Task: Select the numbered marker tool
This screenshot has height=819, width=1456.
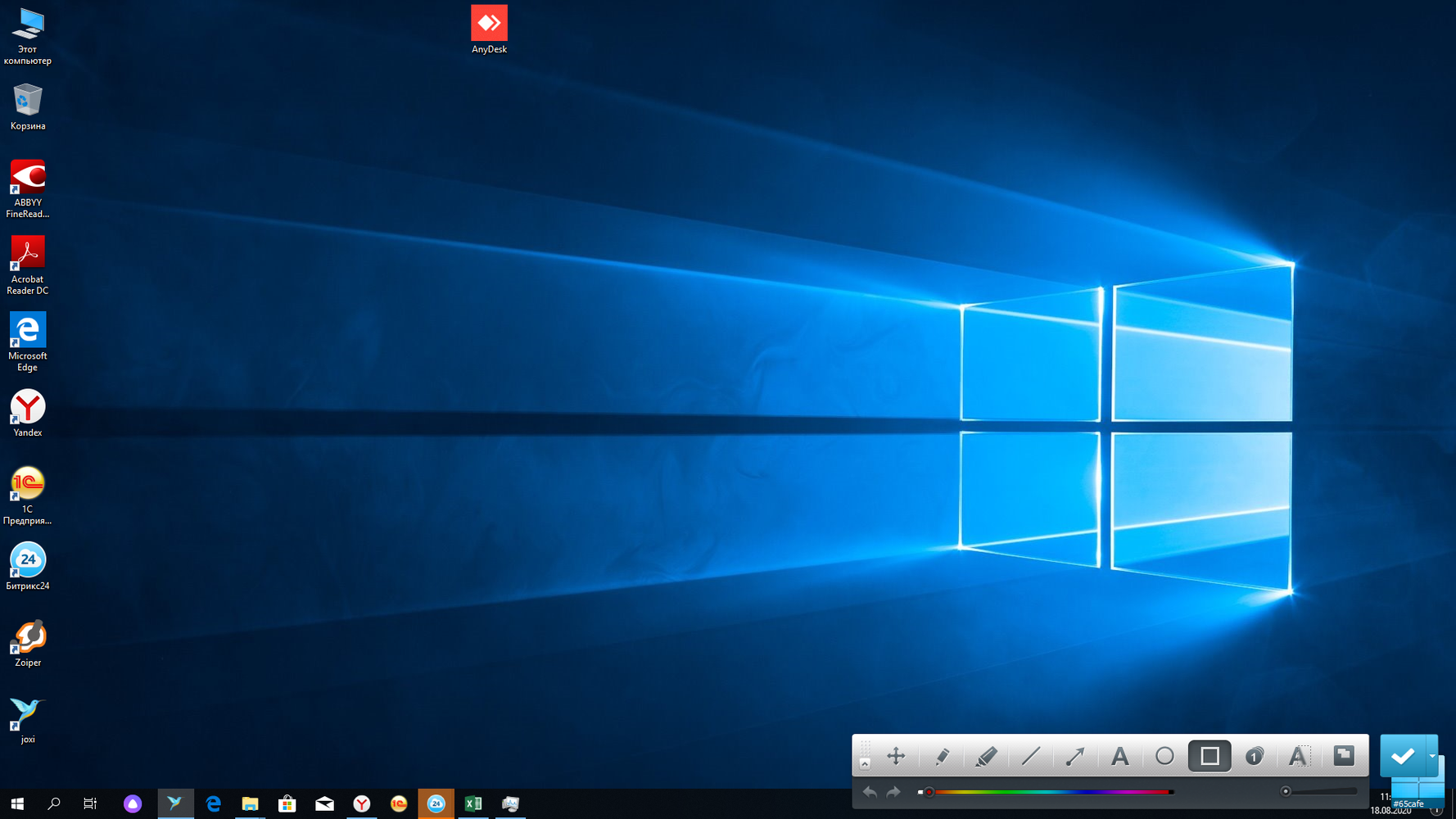Action: tap(1254, 756)
